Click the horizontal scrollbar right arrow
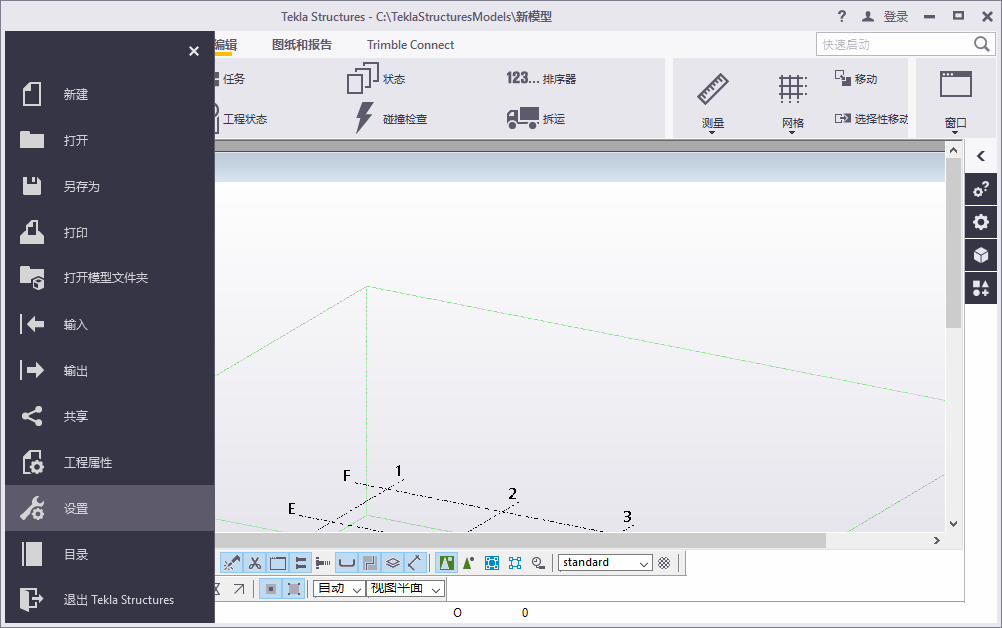 click(937, 540)
